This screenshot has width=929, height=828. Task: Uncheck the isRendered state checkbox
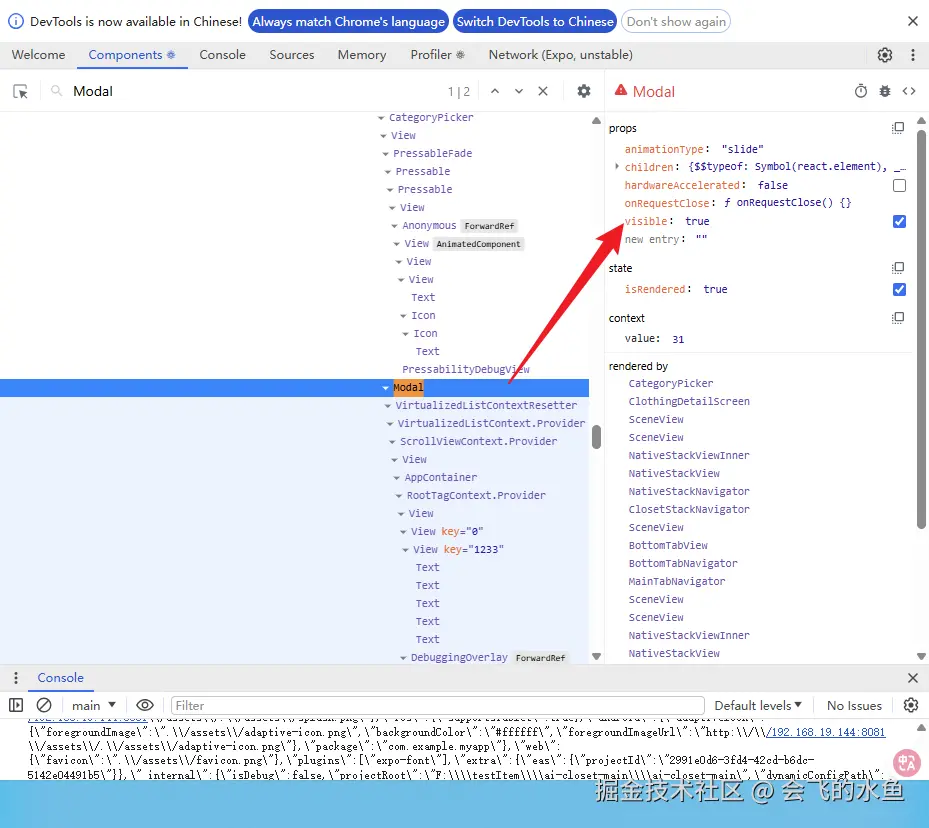[x=899, y=289]
